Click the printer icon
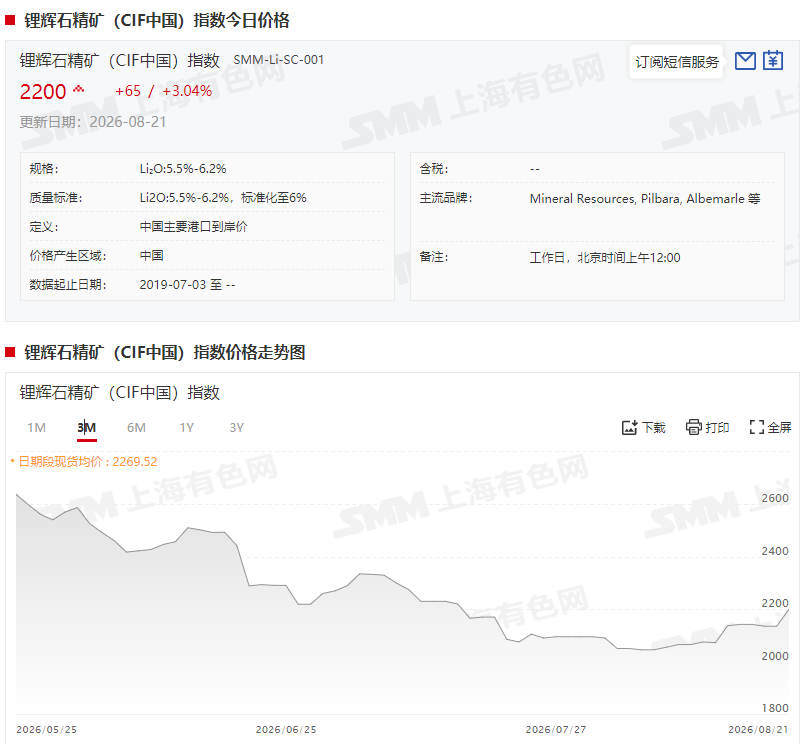 (694, 427)
